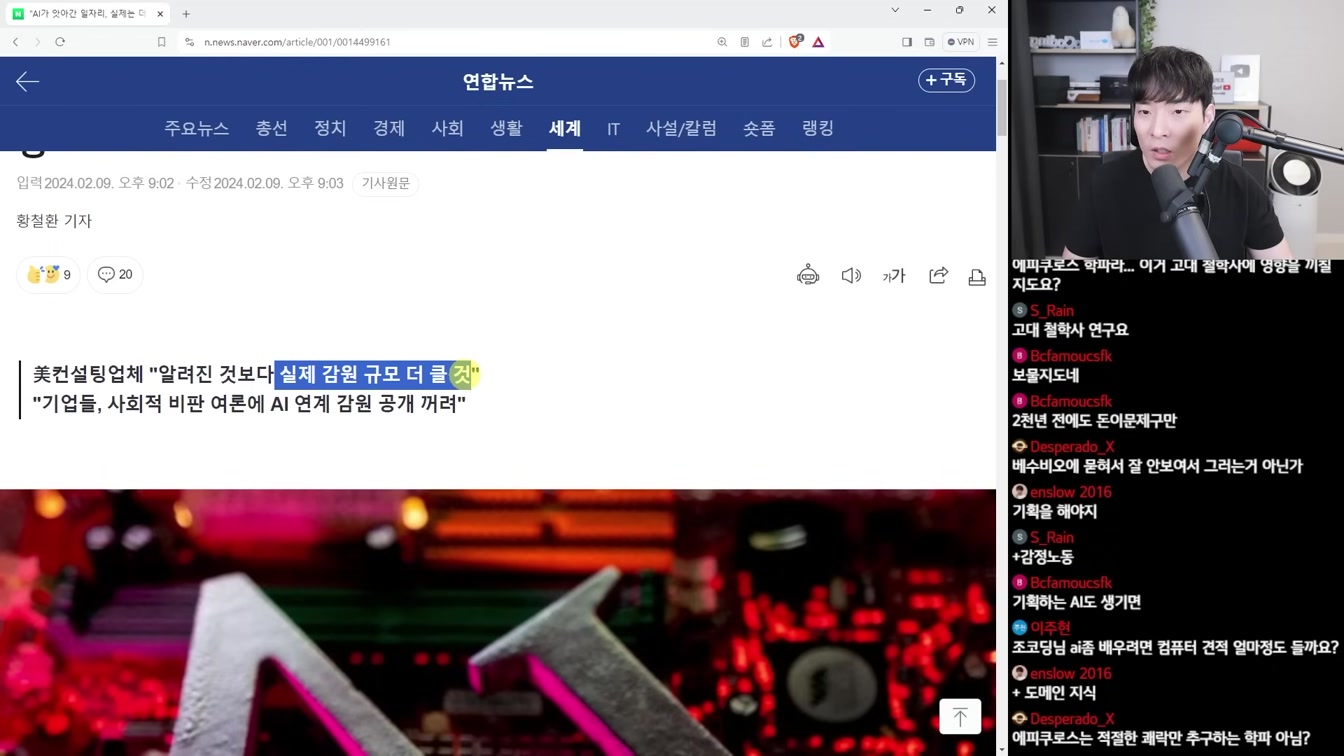This screenshot has width=1344, height=756.
Task: Subscribe with the +구독 button
Action: [x=946, y=80]
